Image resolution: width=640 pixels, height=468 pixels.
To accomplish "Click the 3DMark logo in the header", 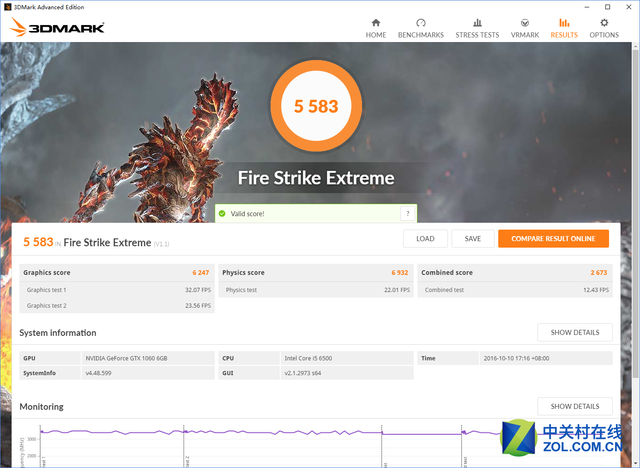I will pyautogui.click(x=59, y=28).
